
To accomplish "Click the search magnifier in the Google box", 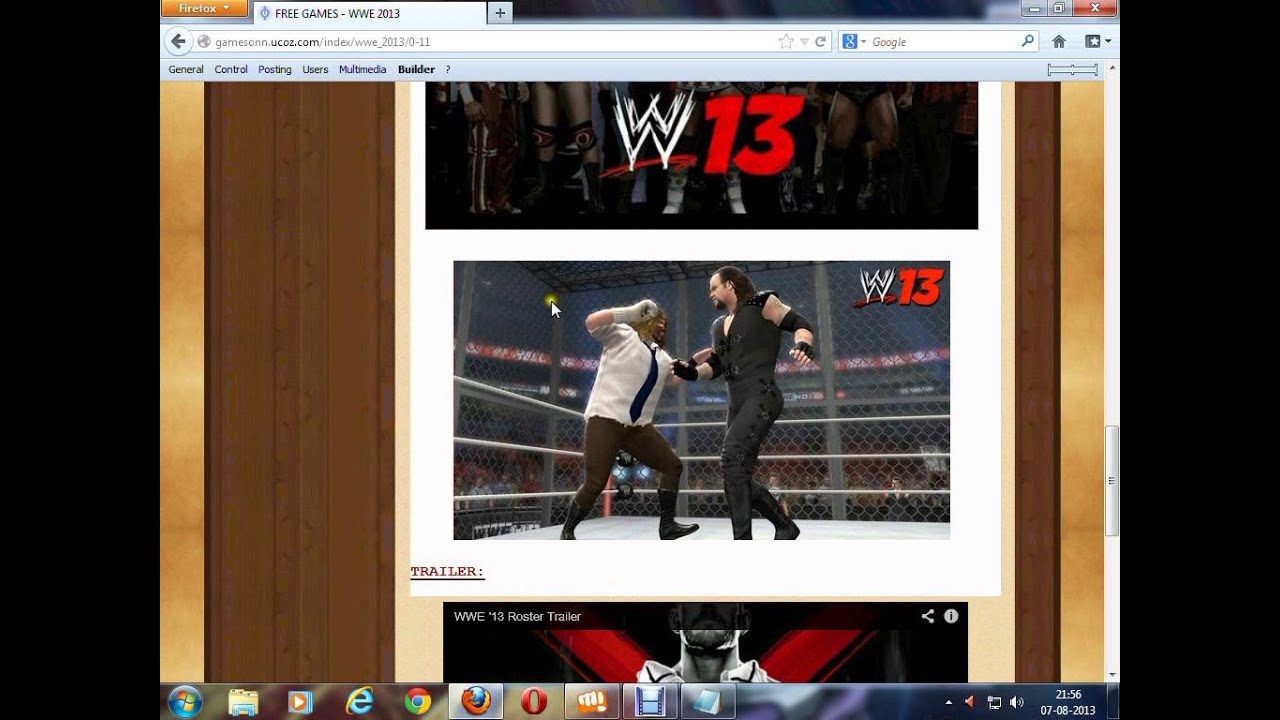I will click(x=1027, y=41).
